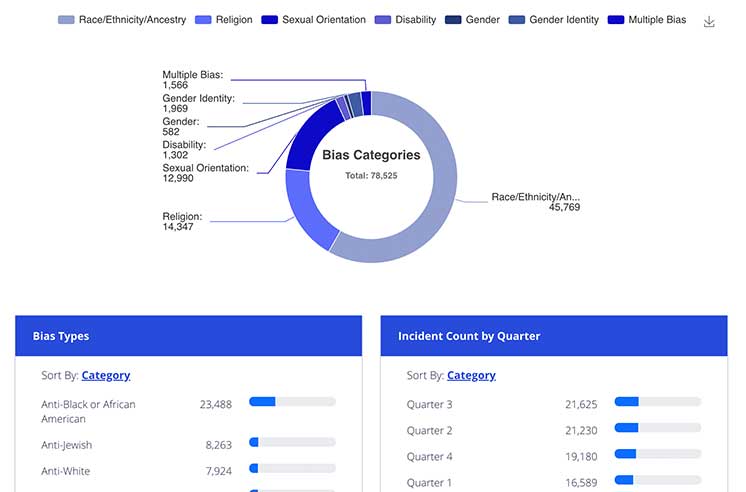Screen dimensions: 746x492
Task: Select the Religion donut chart segment
Action: click(x=304, y=209)
